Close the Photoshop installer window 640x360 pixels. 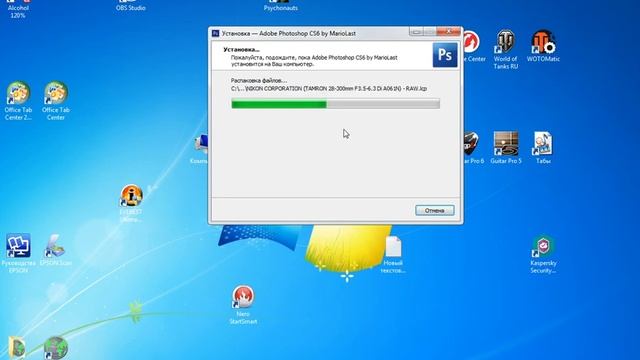448,31
